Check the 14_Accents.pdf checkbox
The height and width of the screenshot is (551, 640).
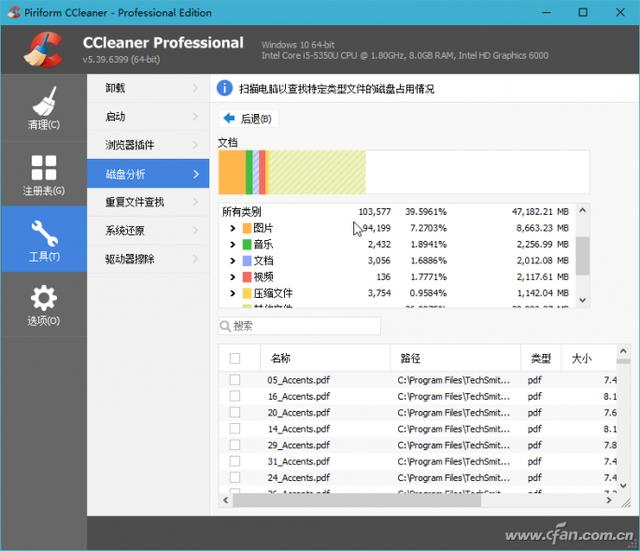(235, 429)
